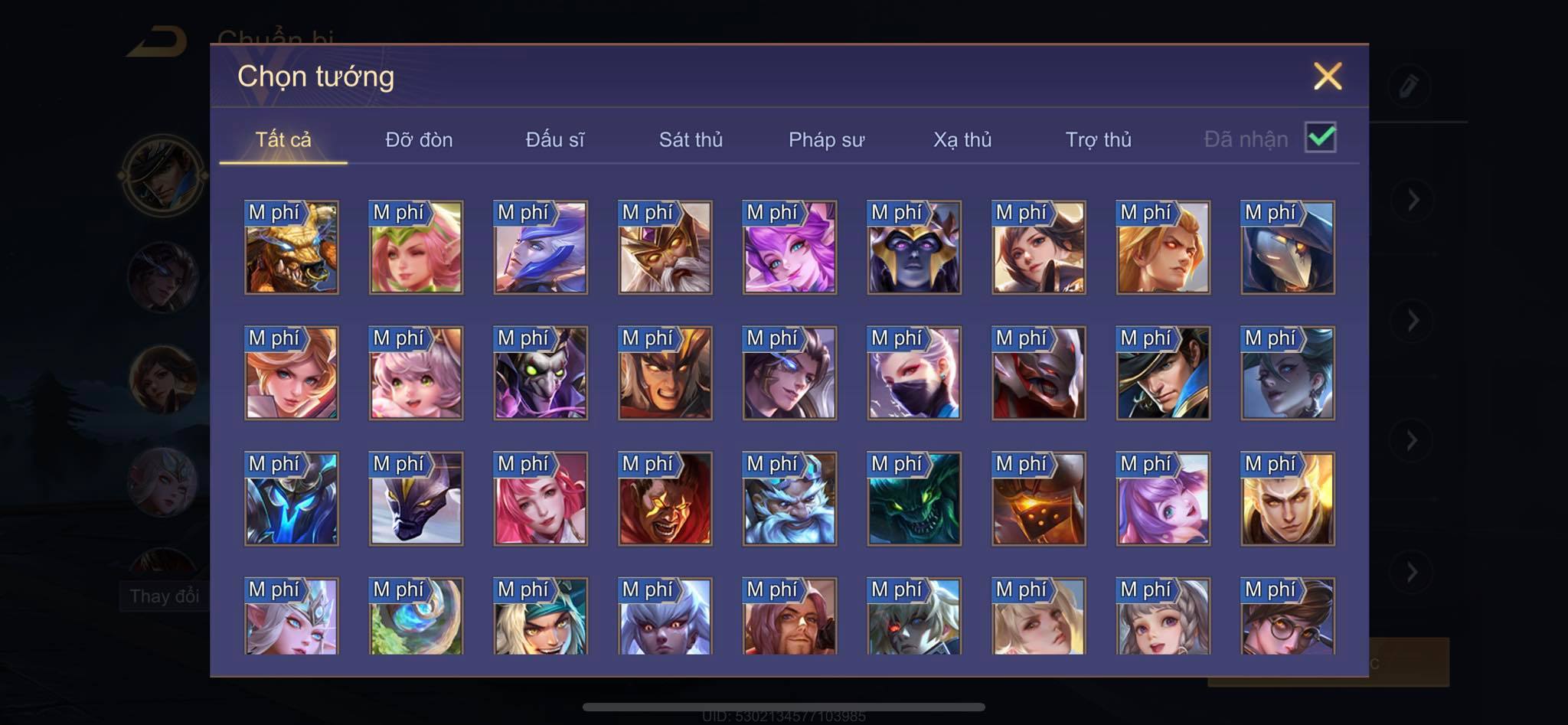Pick the dark green swamp monster hero

pyautogui.click(x=914, y=498)
